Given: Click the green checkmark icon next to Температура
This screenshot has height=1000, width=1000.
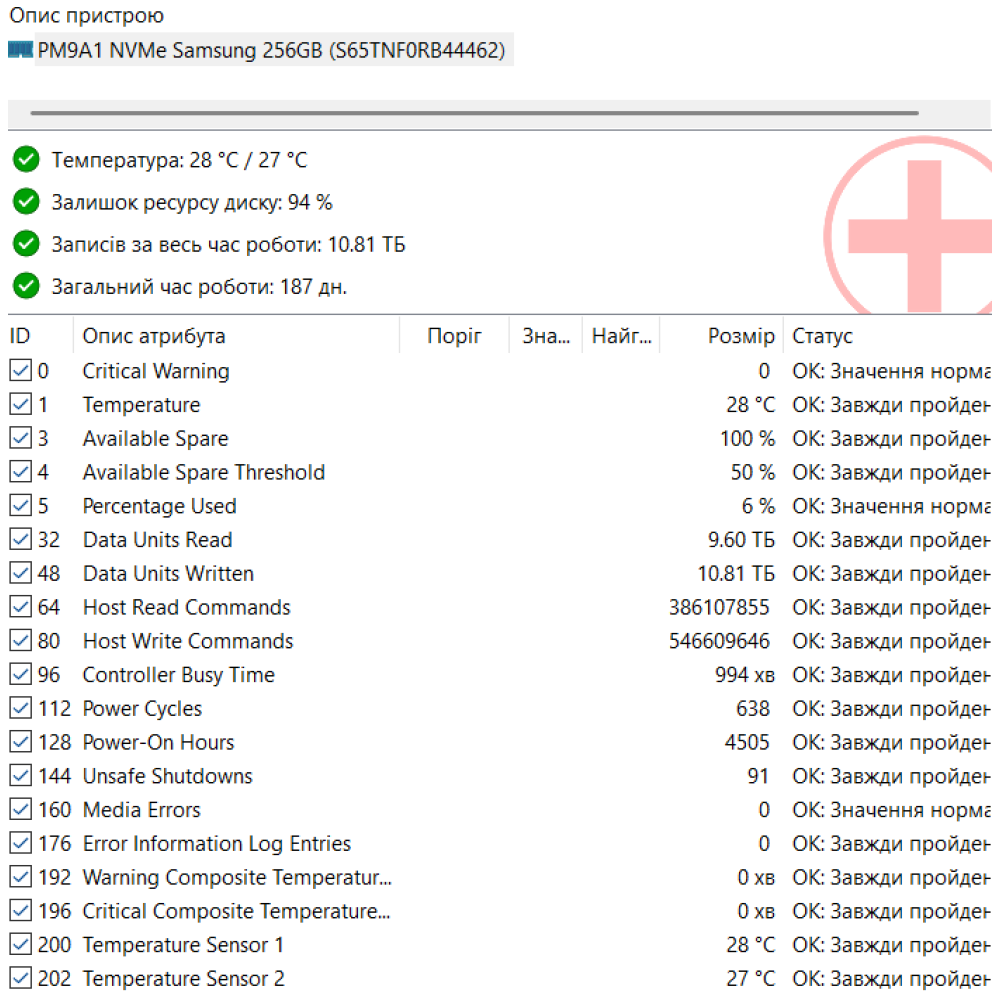Looking at the screenshot, I should [26, 160].
